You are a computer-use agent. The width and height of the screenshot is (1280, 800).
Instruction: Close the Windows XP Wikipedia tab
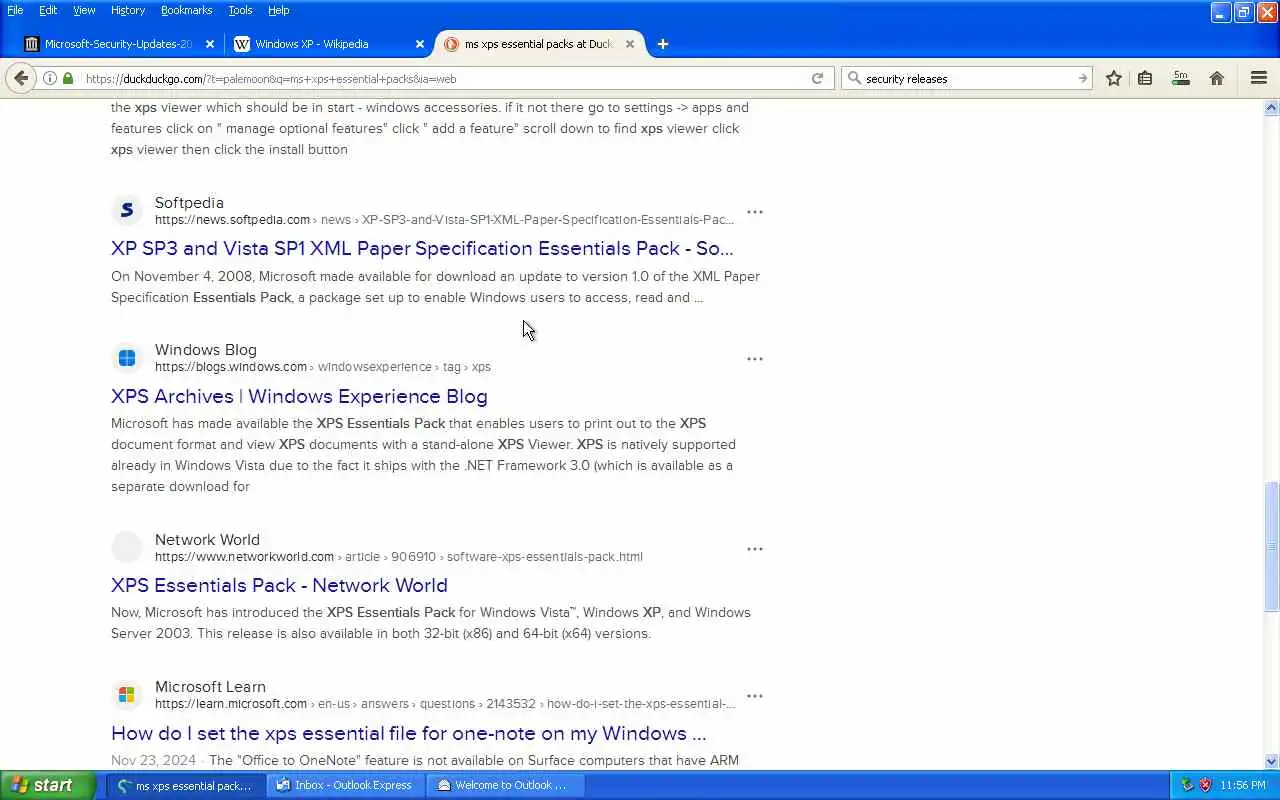(420, 44)
